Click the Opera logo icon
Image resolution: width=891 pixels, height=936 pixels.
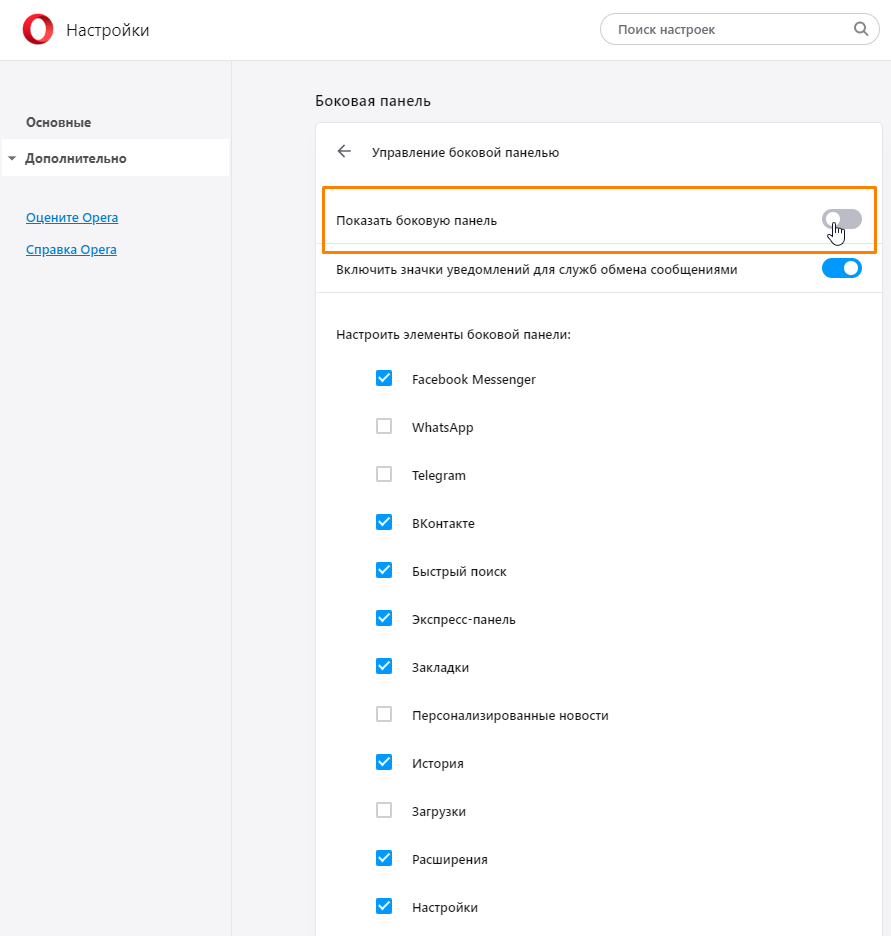click(x=38, y=29)
